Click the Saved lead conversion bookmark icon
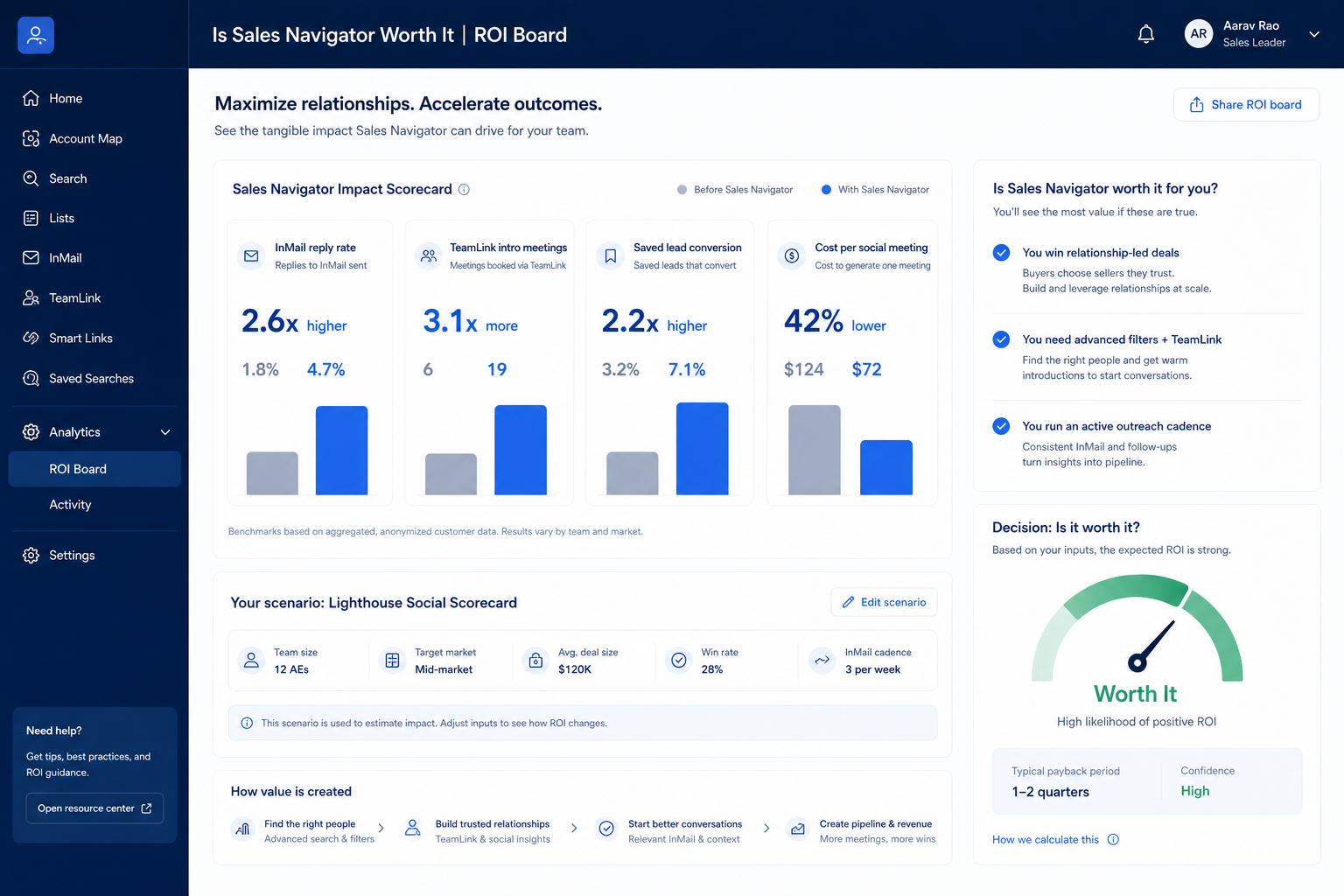Viewport: 1344px width, 896px height. point(611,256)
